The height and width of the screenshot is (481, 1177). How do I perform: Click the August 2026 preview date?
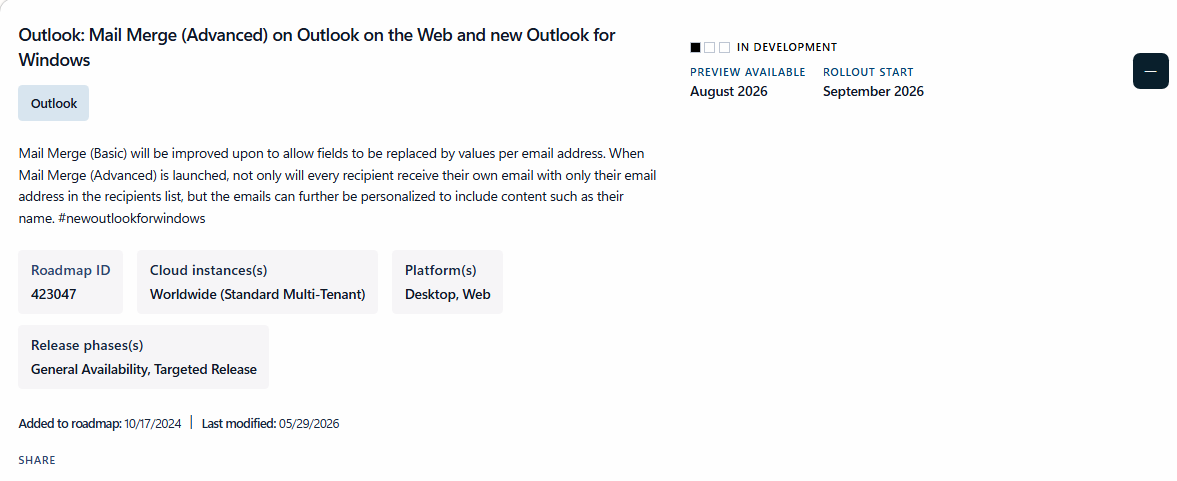(x=729, y=92)
